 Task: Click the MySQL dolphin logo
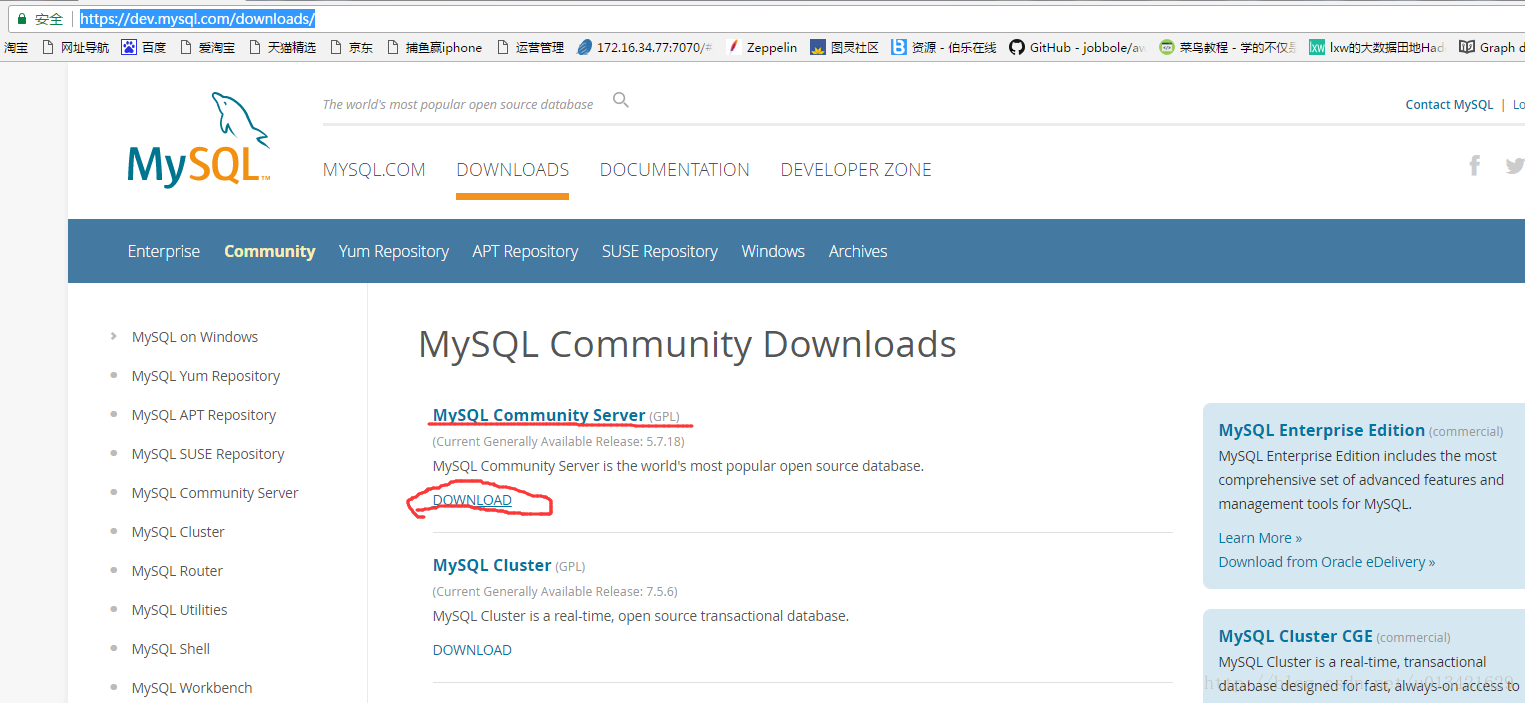pyautogui.click(x=199, y=140)
